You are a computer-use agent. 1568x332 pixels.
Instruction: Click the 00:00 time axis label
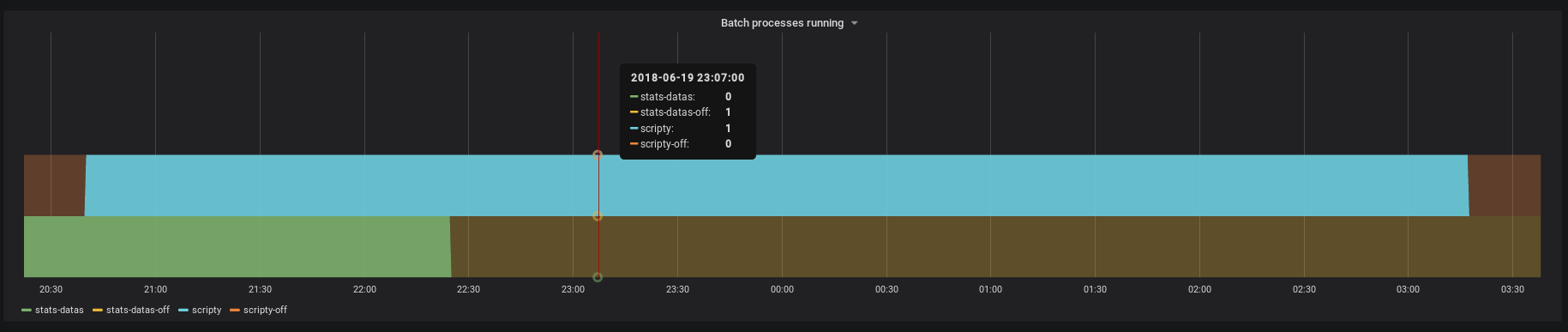pyautogui.click(x=782, y=290)
